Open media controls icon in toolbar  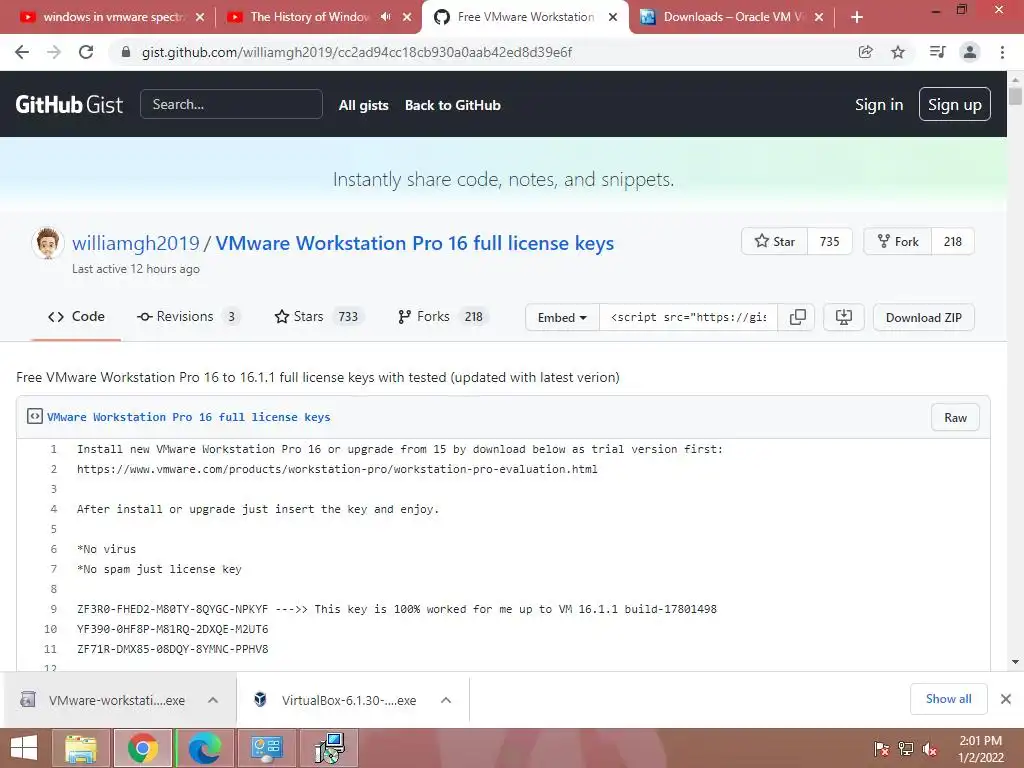coord(937,52)
